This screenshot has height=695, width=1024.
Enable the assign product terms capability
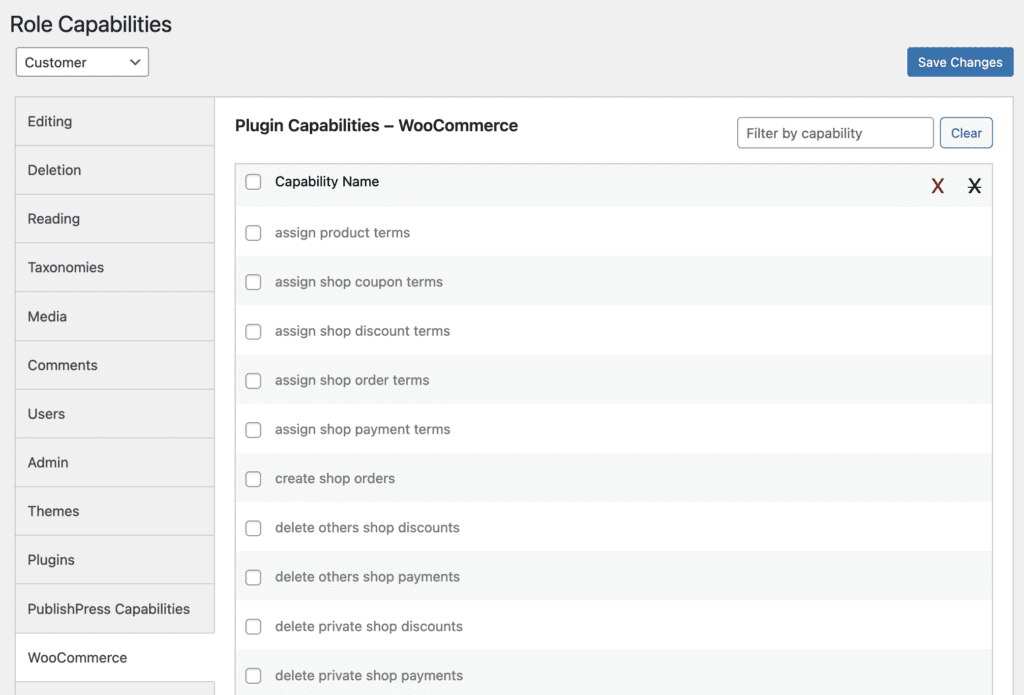[x=253, y=233]
